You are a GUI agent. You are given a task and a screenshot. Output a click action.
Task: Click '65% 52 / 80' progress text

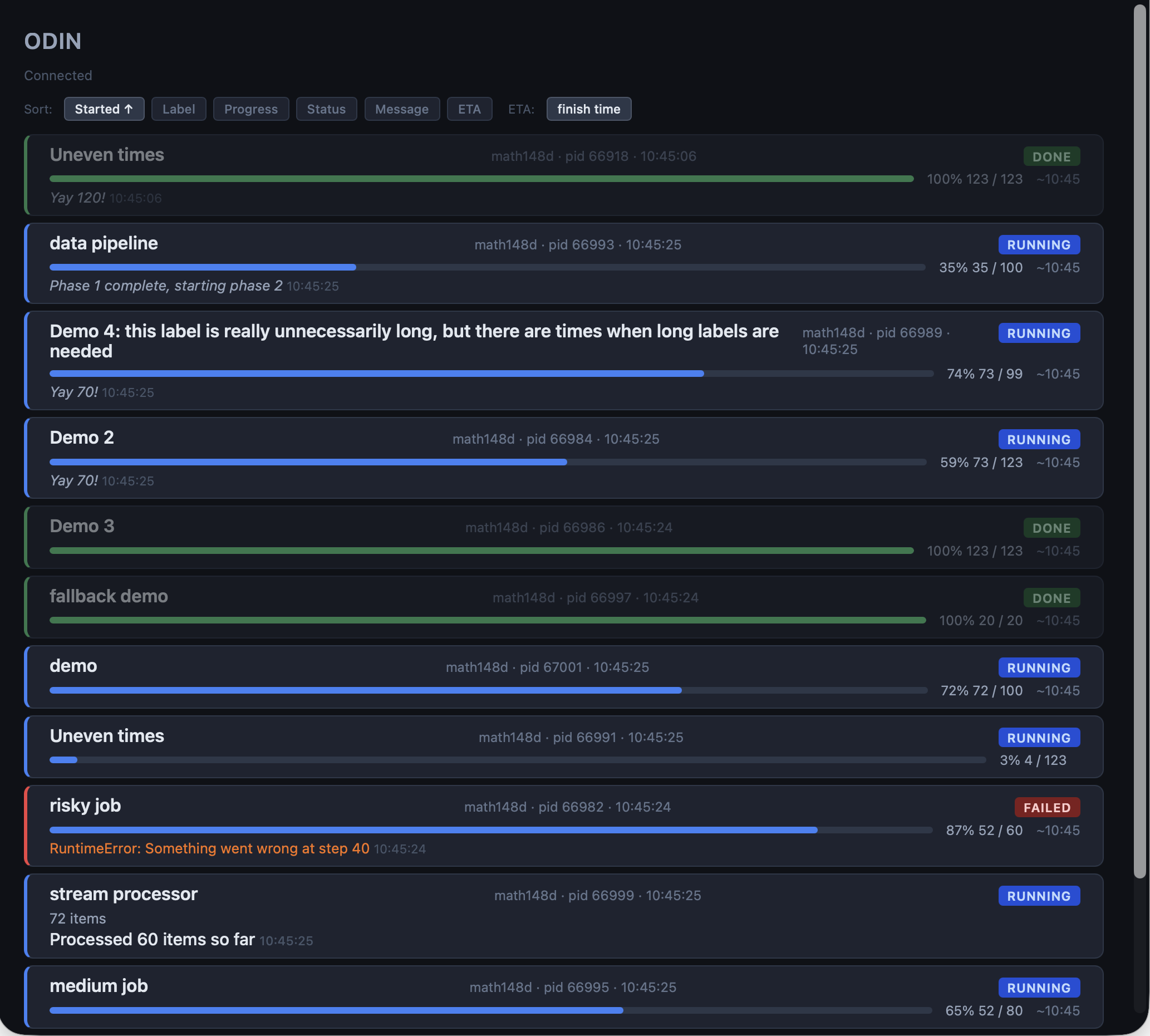click(984, 1010)
